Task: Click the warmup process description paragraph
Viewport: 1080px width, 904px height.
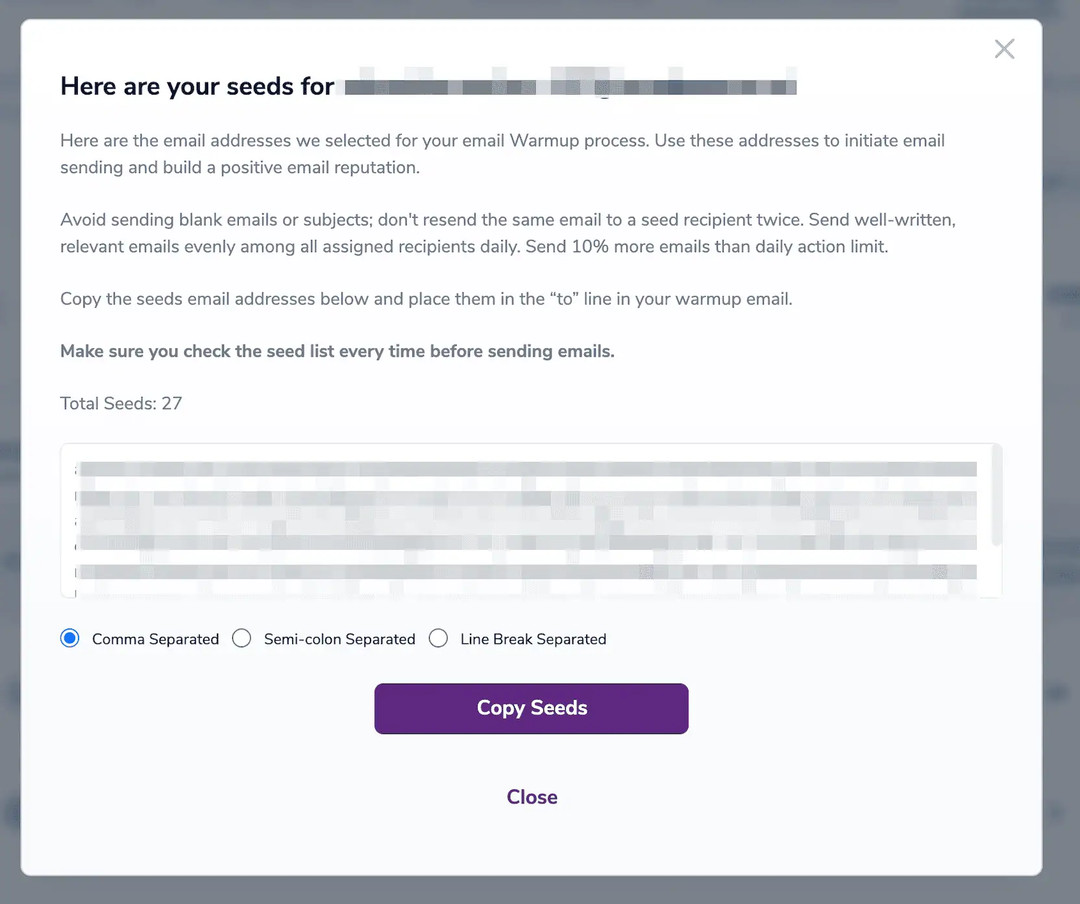Action: pyautogui.click(x=500, y=153)
